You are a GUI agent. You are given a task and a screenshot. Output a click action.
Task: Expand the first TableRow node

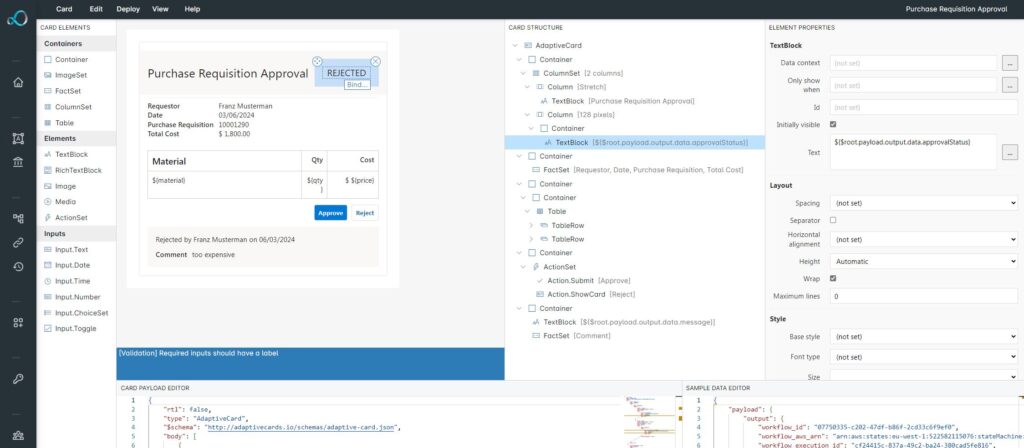tap(531, 225)
